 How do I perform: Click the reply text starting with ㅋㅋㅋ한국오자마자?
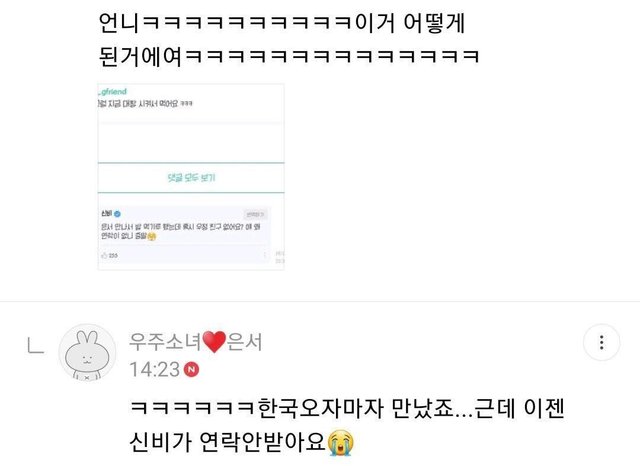pyautogui.click(x=347, y=425)
